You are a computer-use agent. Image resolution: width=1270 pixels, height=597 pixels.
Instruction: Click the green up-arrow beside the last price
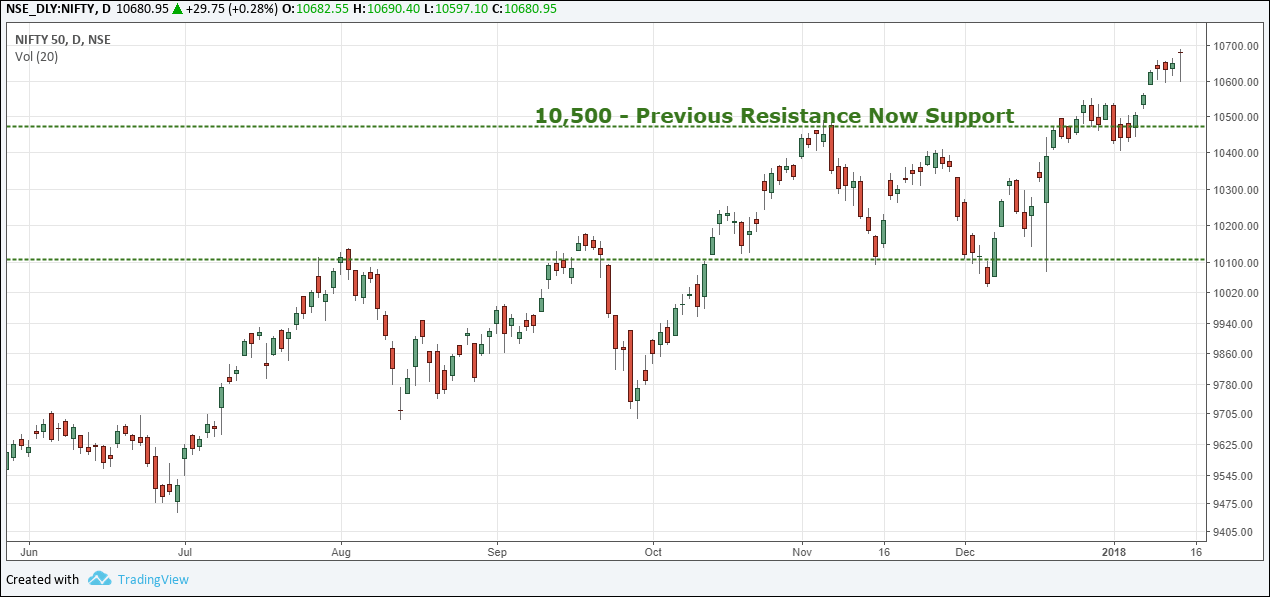[x=178, y=9]
